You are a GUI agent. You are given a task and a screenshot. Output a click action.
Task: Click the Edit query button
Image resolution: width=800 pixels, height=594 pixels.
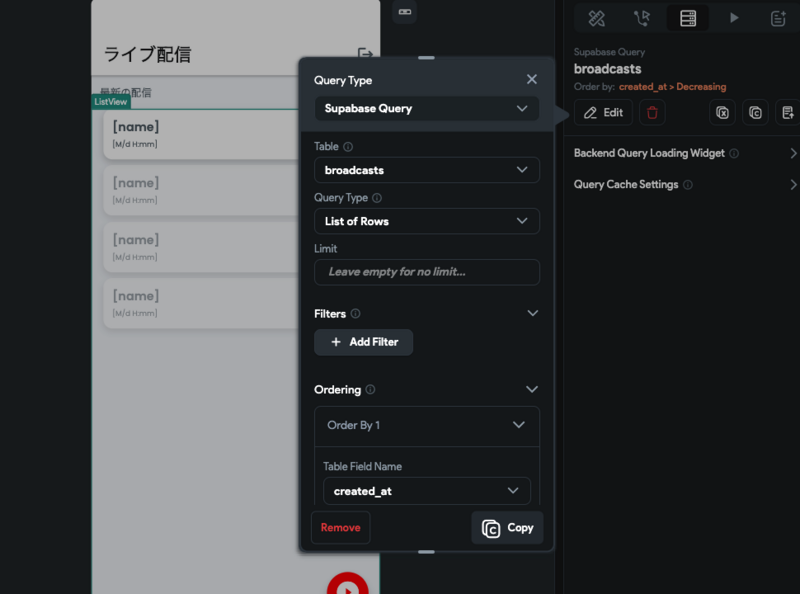(603, 113)
